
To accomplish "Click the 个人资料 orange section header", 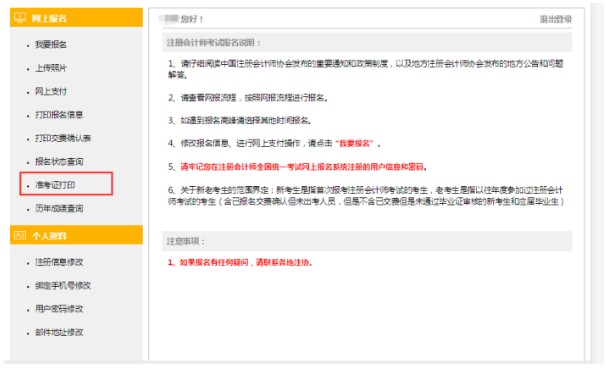I will coord(77,235).
